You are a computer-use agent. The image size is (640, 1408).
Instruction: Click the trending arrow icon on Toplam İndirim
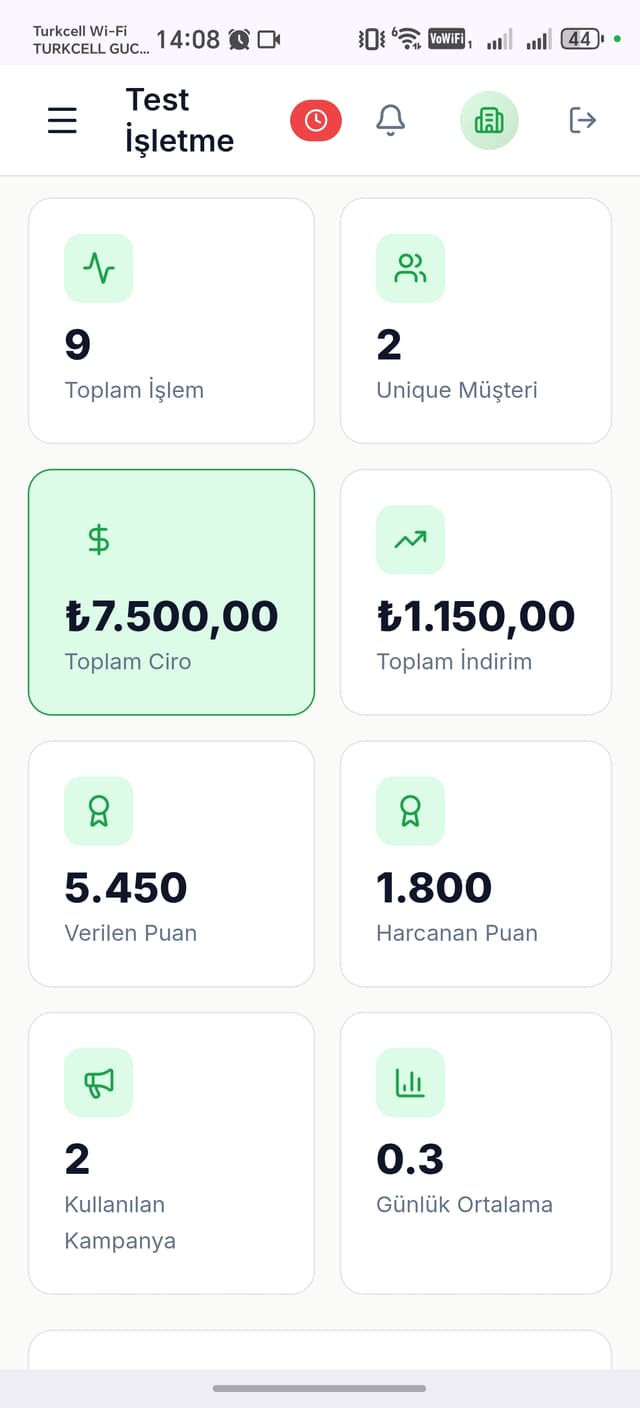point(410,541)
